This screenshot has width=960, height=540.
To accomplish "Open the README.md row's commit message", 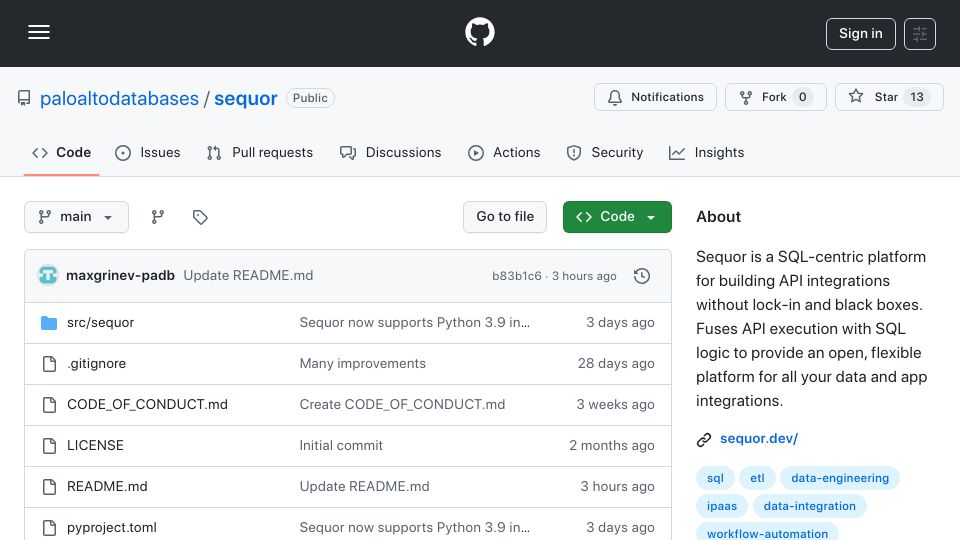I will coord(364,487).
